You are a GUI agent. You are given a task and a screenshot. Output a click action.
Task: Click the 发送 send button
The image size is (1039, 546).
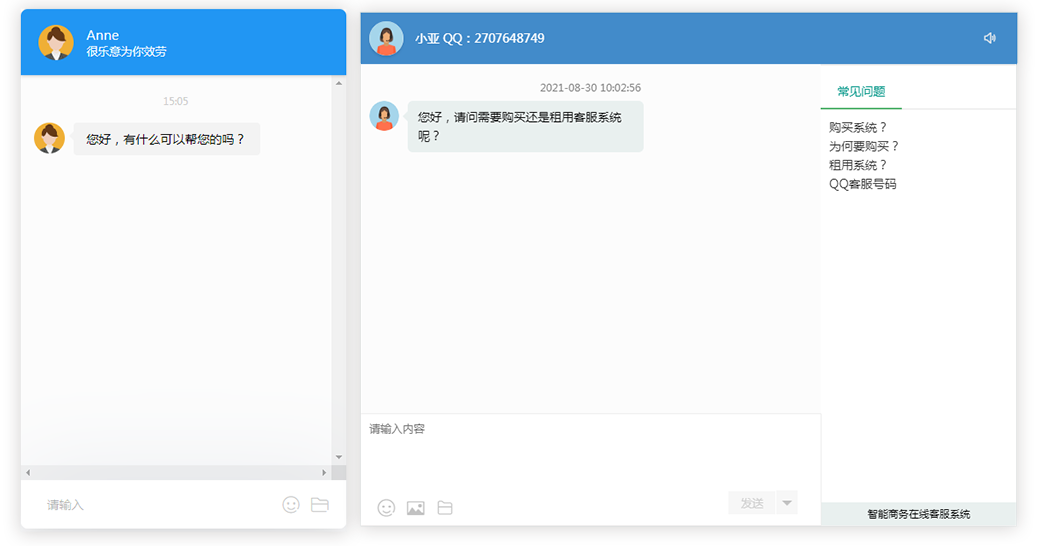(x=752, y=503)
